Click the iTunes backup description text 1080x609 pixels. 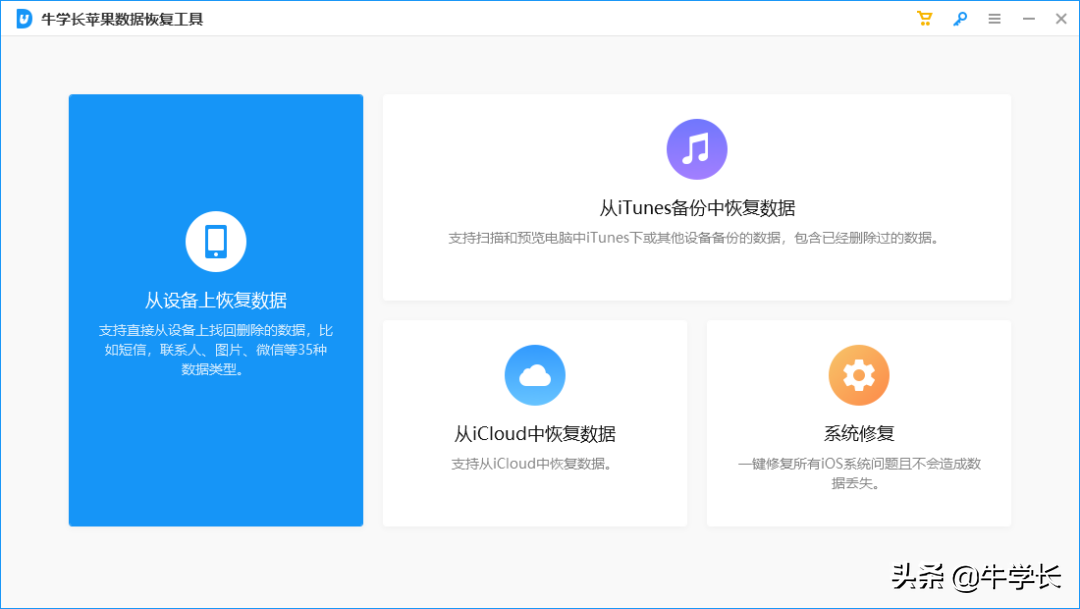pos(694,238)
